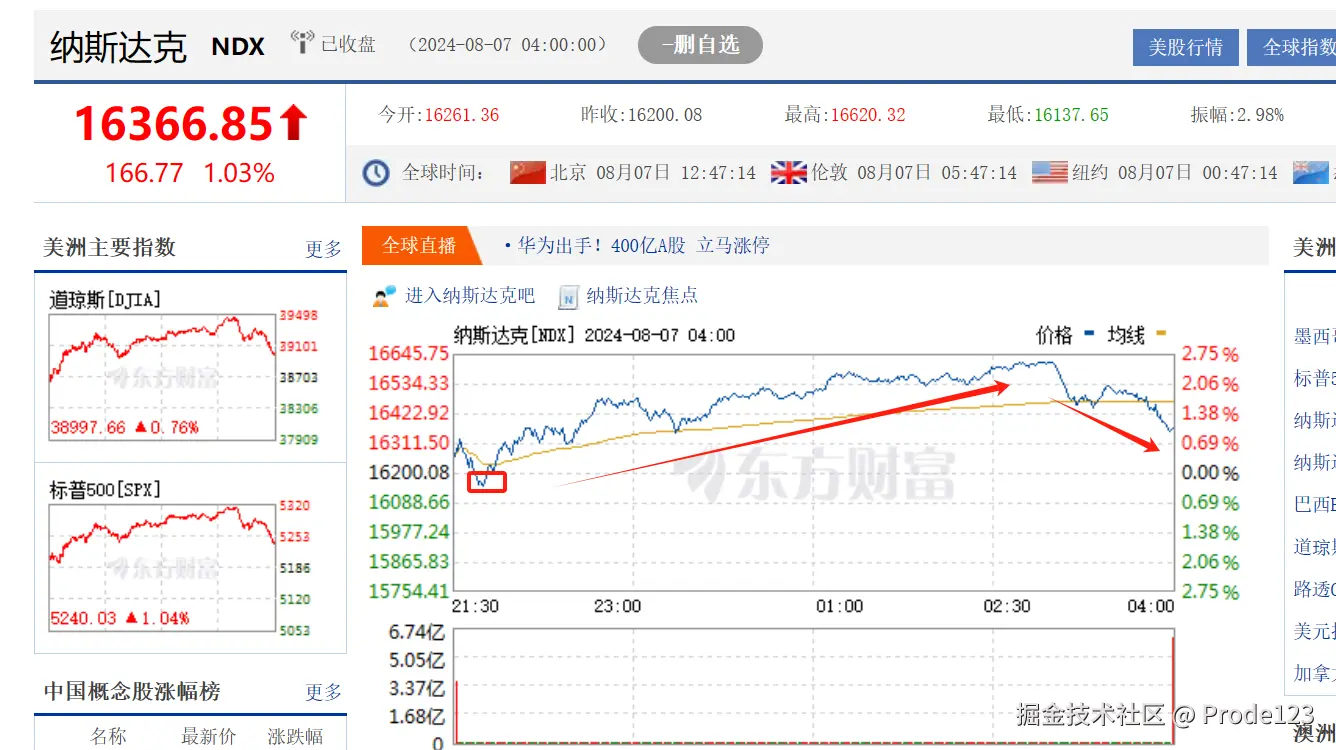Click the 38997.66 Dow Jones value

(88, 427)
